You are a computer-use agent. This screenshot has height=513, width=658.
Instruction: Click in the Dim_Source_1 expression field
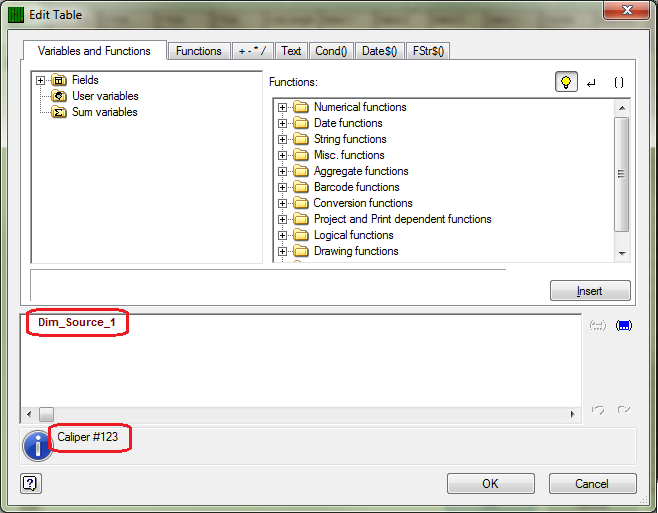tap(300, 361)
